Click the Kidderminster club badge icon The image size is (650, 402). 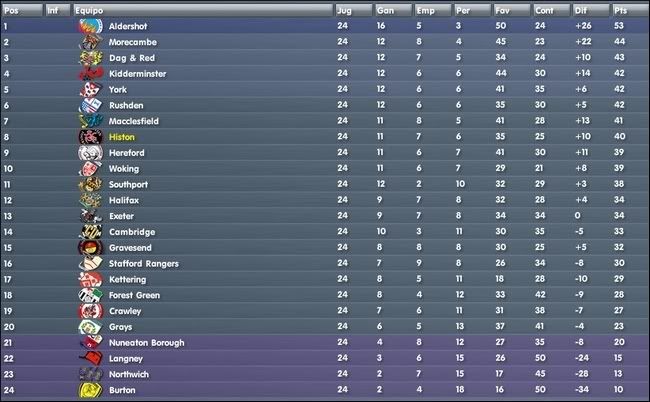click(x=90, y=74)
